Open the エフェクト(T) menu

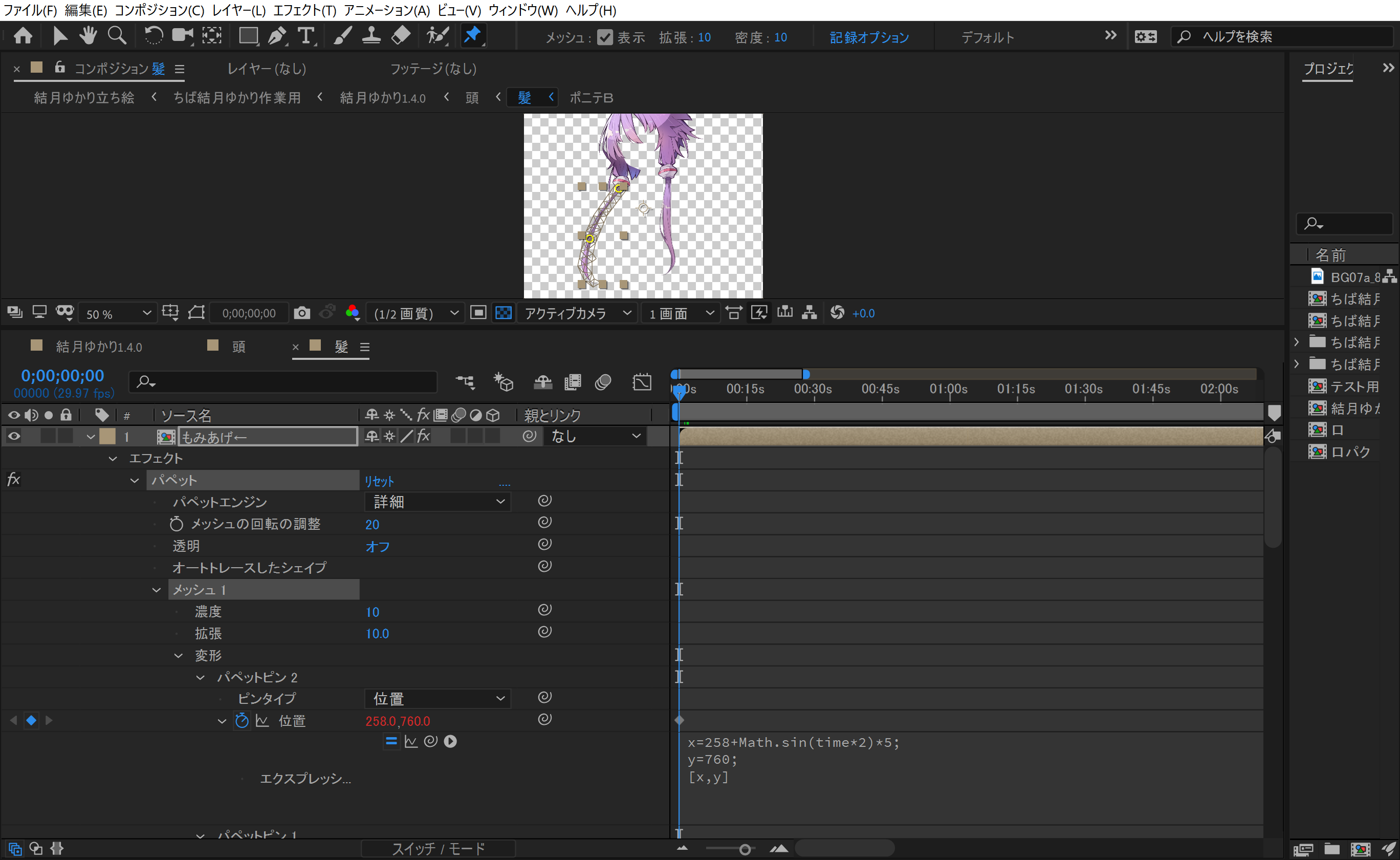(304, 10)
